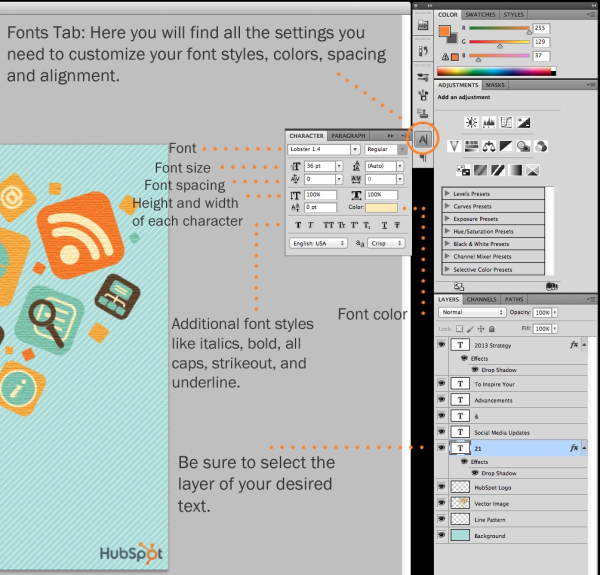Image resolution: width=600 pixels, height=575 pixels.
Task: Open the Mini Bridge icon in dock
Action: (x=423, y=26)
